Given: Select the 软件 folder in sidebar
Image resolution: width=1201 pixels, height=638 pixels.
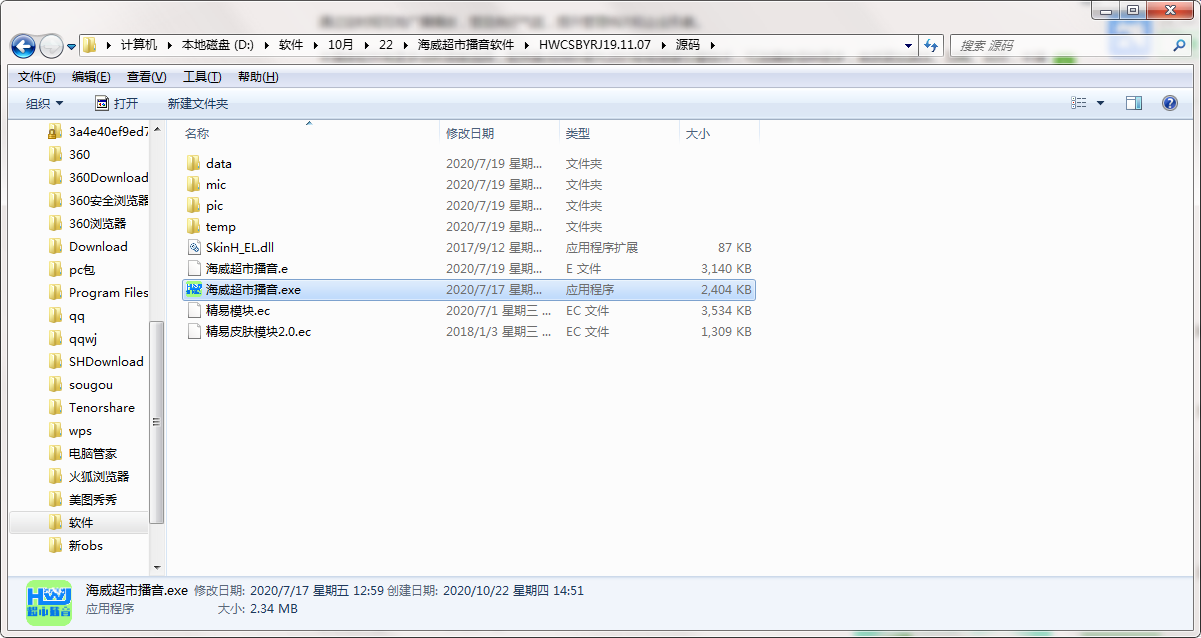Looking at the screenshot, I should (78, 522).
